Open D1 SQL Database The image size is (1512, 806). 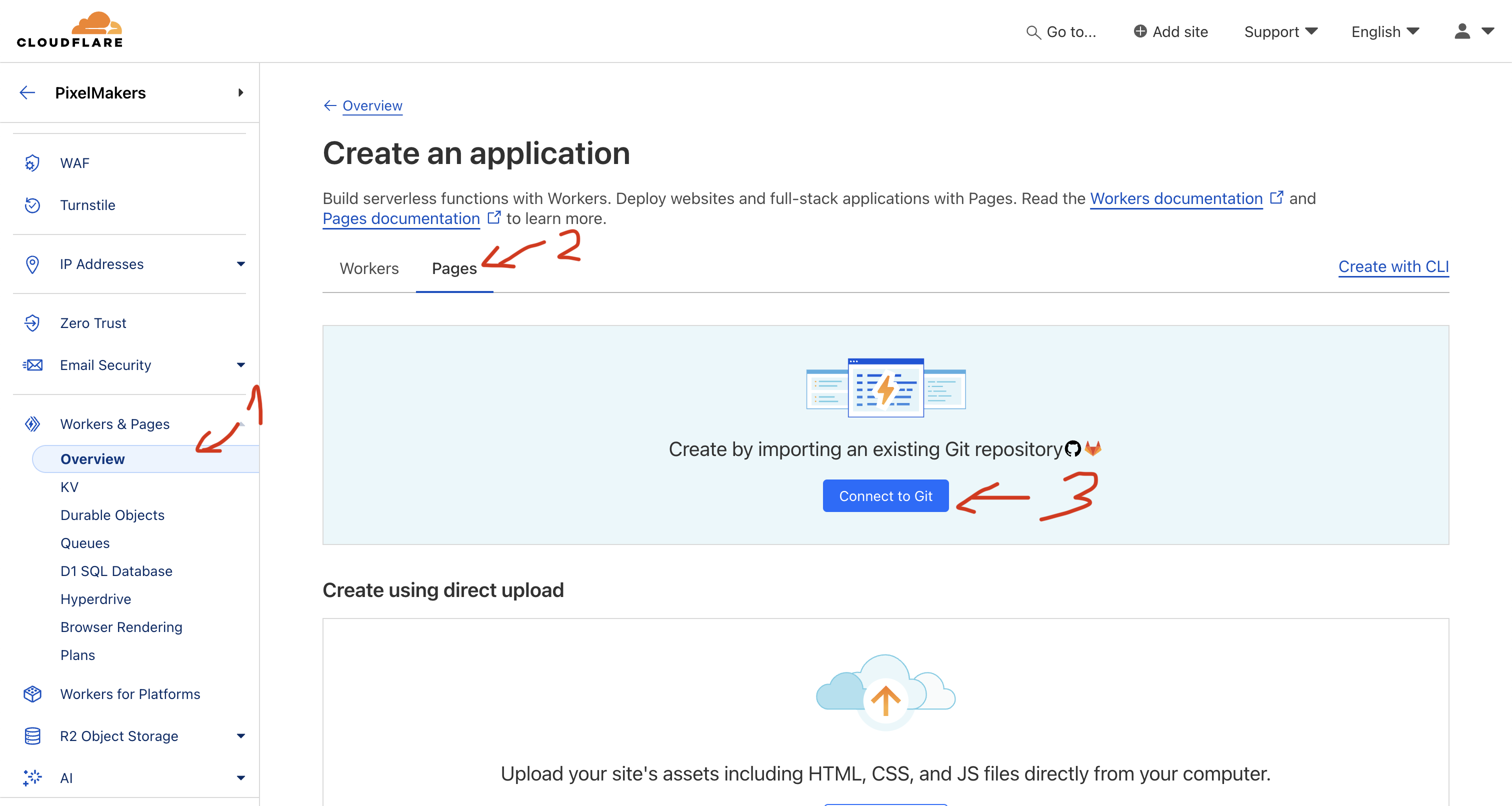(x=116, y=571)
